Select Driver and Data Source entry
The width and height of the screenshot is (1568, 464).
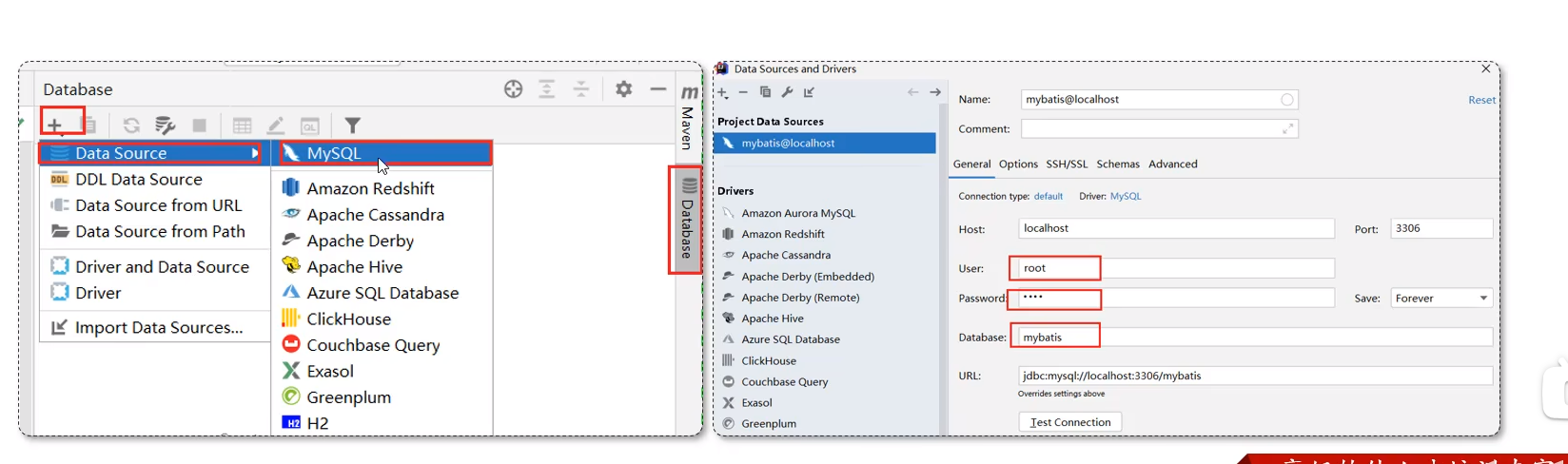point(155,267)
